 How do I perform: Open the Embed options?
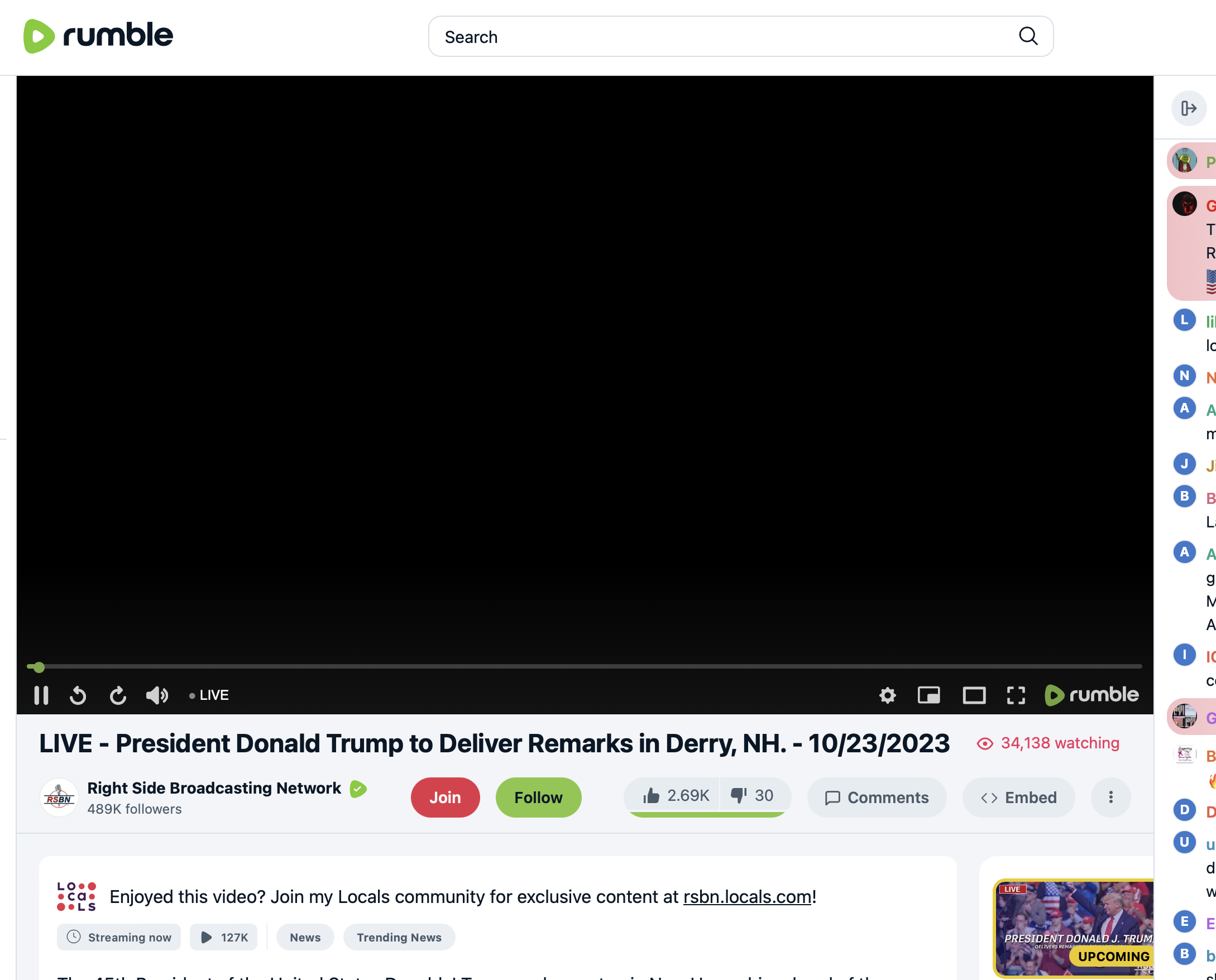pos(1018,797)
